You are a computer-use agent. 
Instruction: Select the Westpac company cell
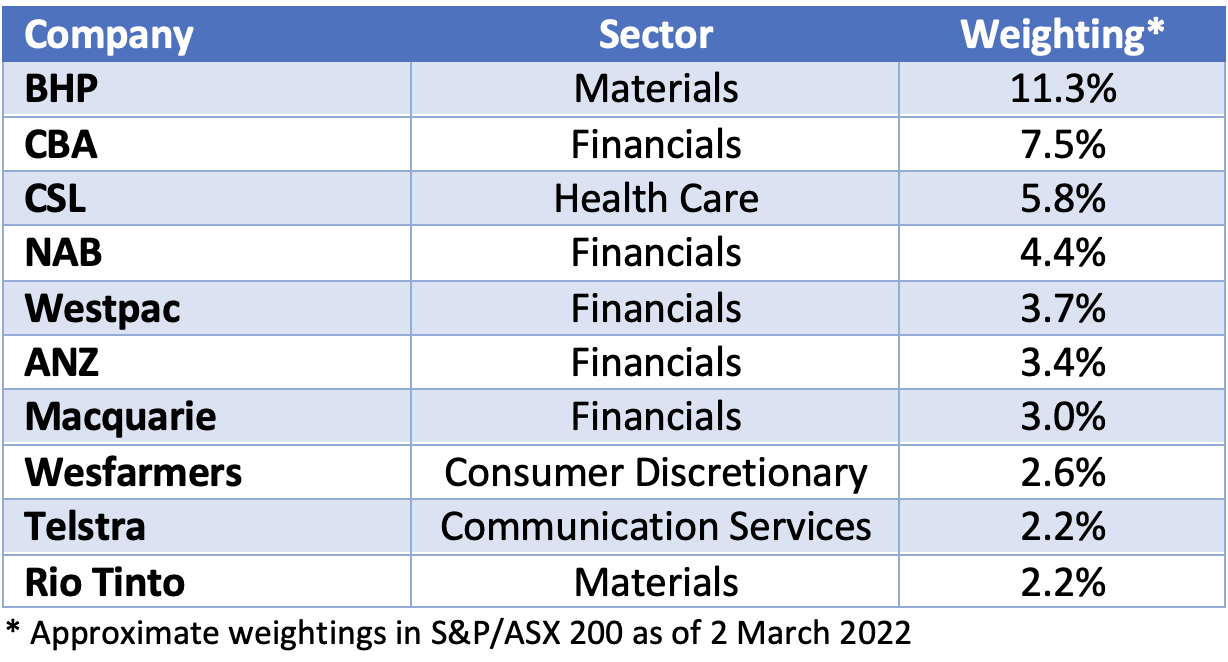pyautogui.click(x=103, y=308)
